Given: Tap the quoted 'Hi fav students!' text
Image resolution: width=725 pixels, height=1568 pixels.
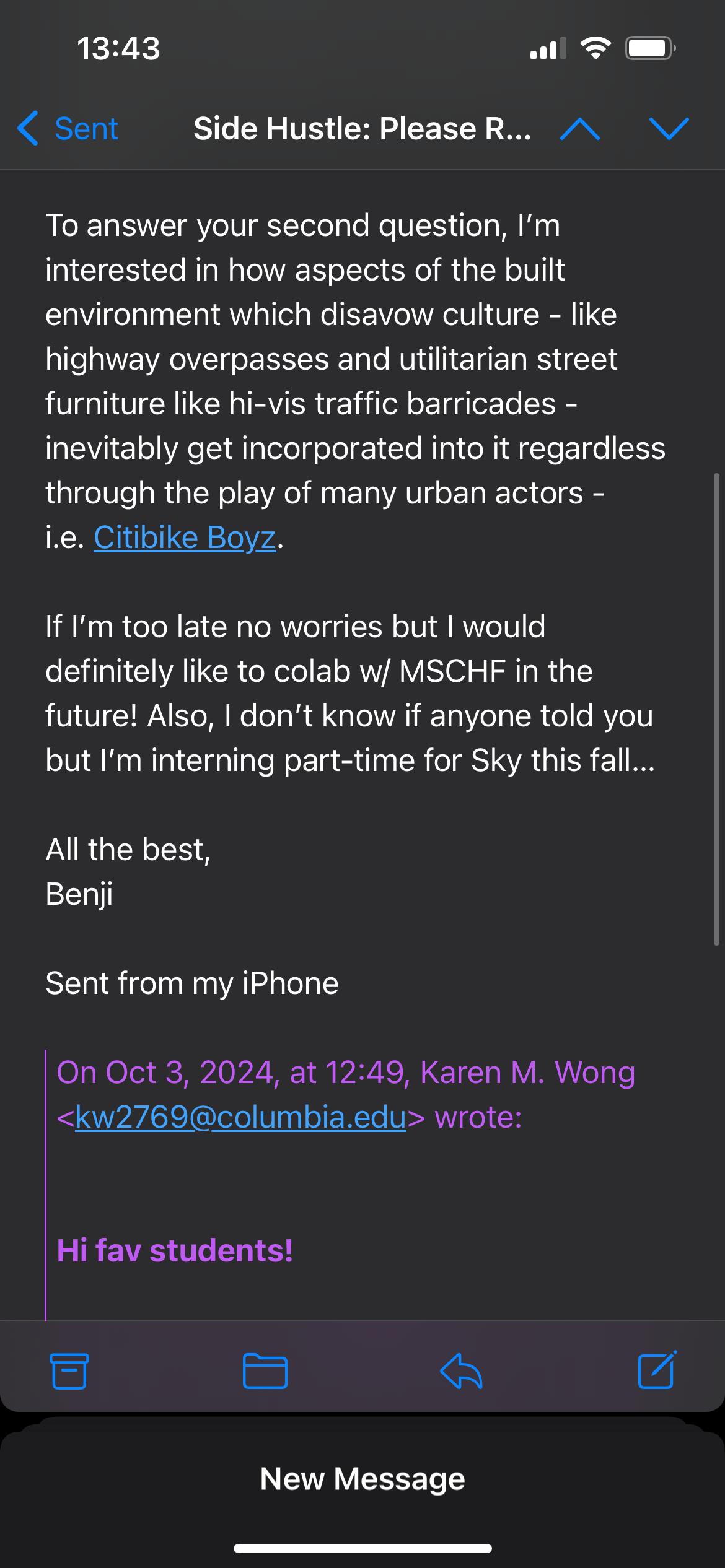Looking at the screenshot, I should [x=175, y=1250].
